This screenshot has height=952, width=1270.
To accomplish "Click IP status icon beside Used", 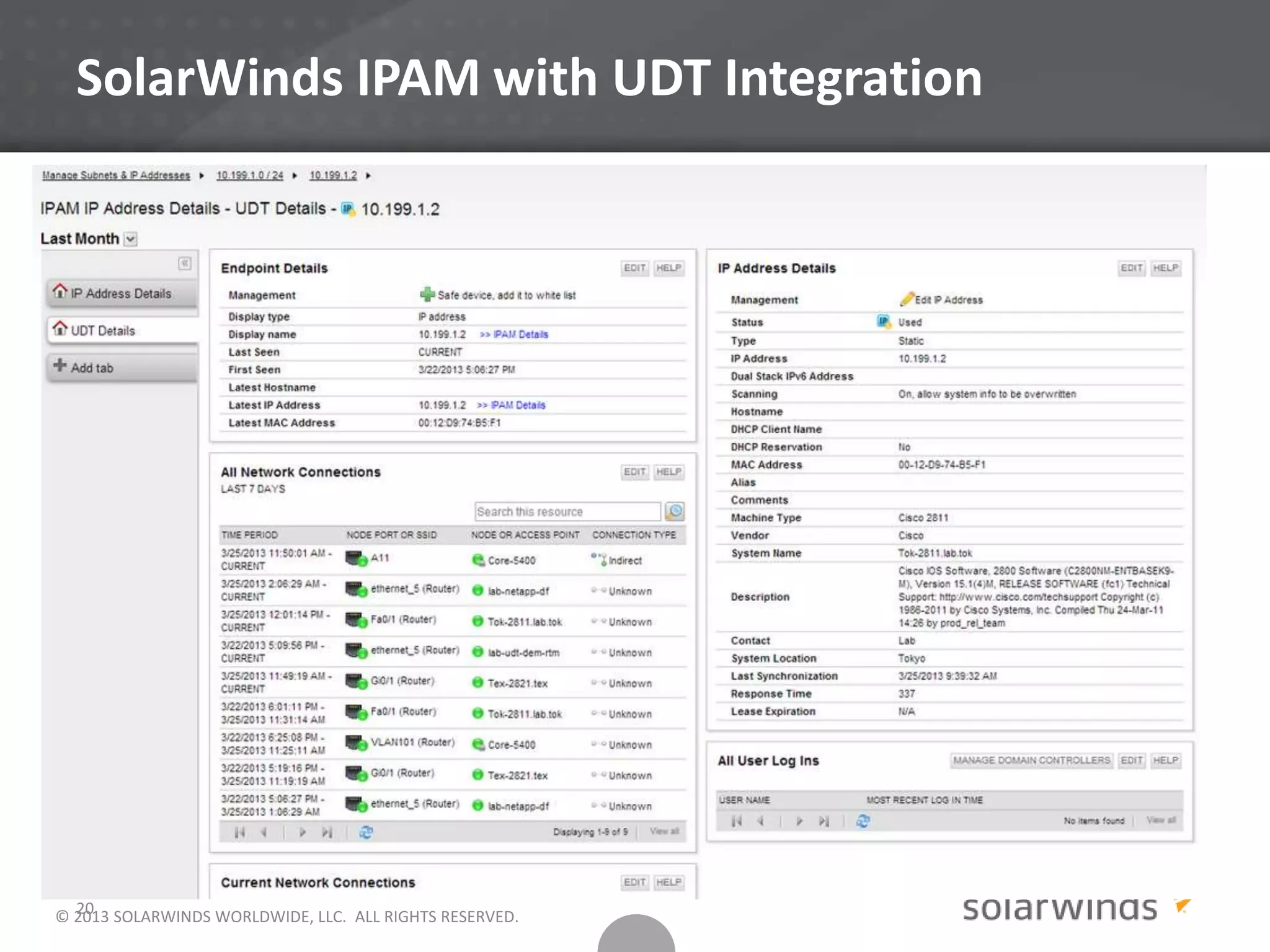I will [x=884, y=321].
